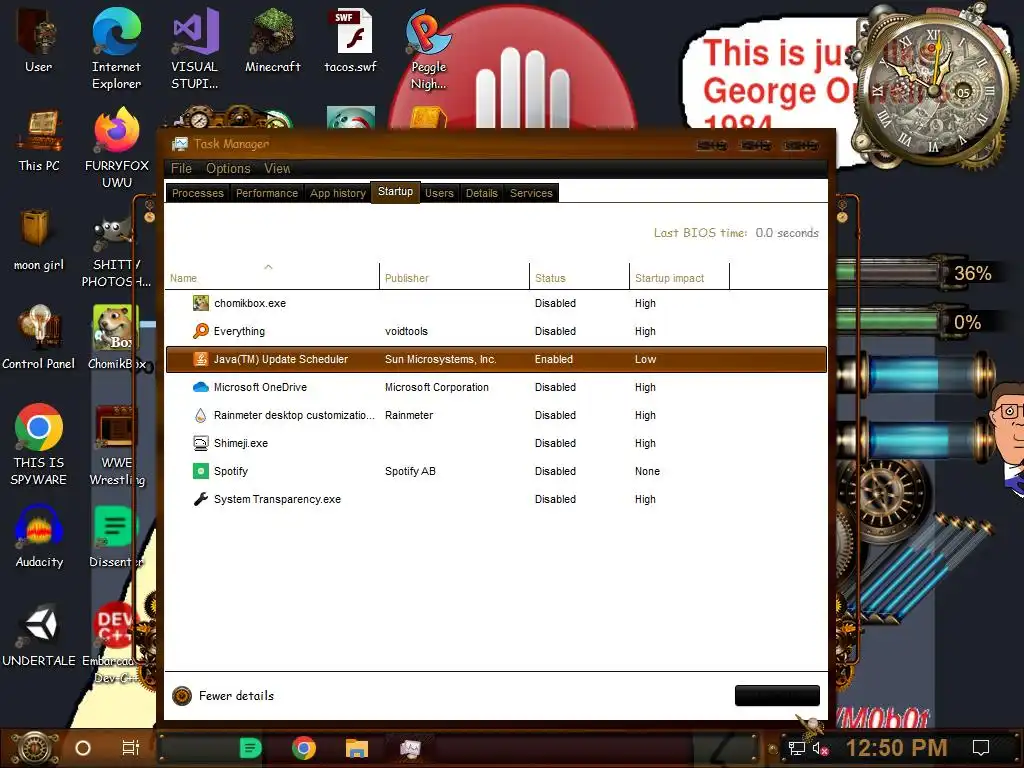Viewport: 1024px width, 768px height.
Task: Click the Enabled status of Java
Action: tap(554, 359)
